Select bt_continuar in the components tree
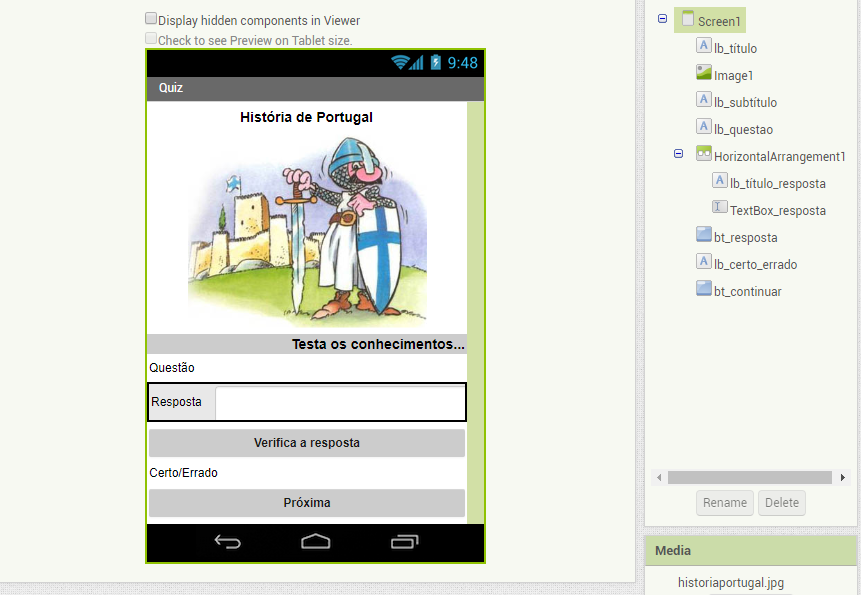861x595 pixels. 747,291
